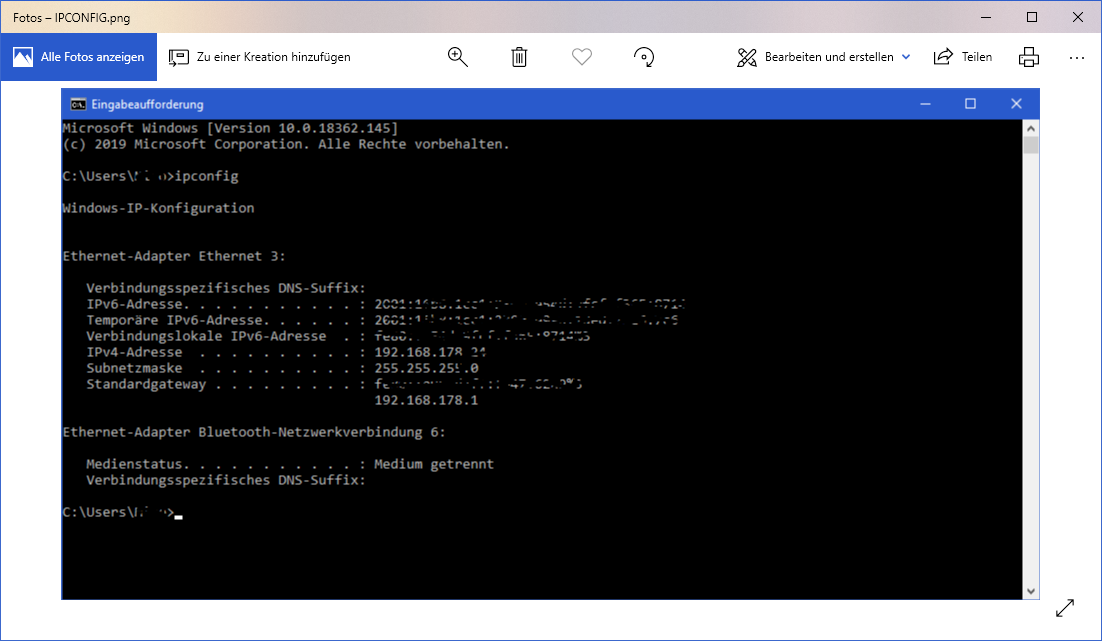Click the console scrollbar thumb

click(x=1030, y=145)
